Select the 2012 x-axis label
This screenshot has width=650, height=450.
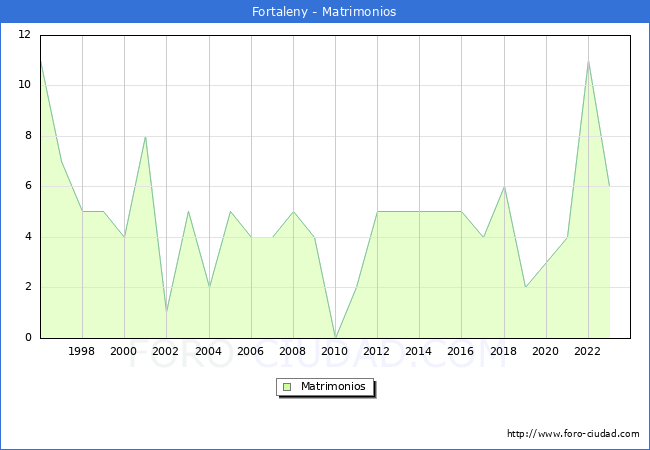coord(377,351)
